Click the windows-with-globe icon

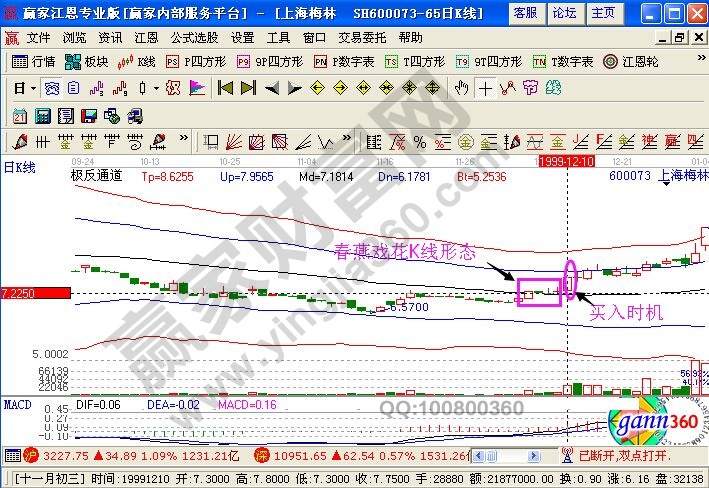(112, 117)
